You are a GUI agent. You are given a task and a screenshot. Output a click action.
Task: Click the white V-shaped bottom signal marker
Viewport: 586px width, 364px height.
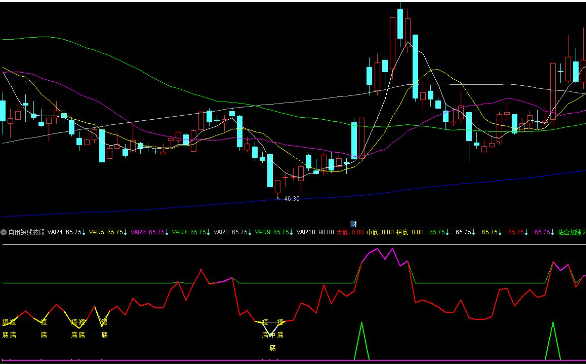272,330
